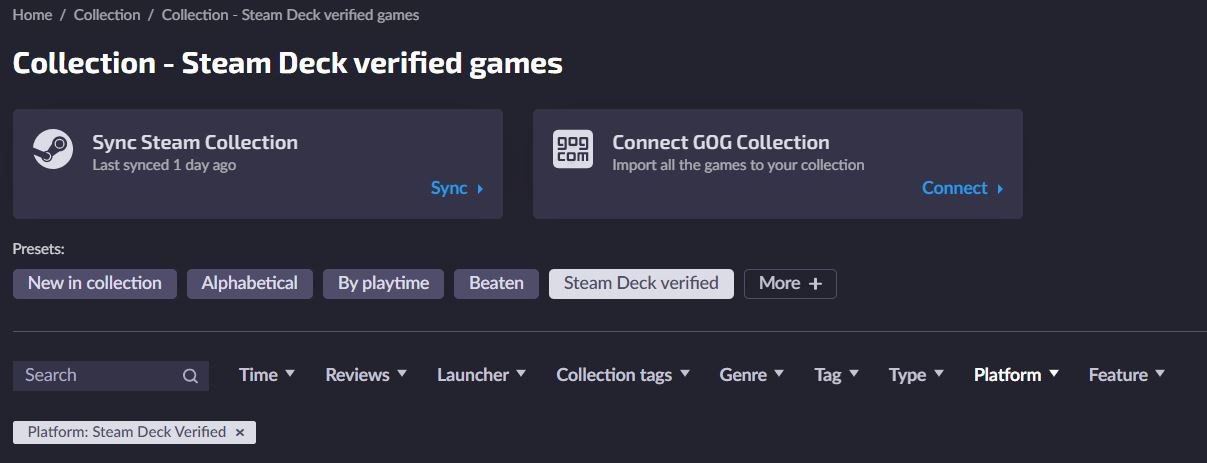Screen dimensions: 1207x463
Task: Click the arrow next to Sync
Action: pyautogui.click(x=480, y=188)
